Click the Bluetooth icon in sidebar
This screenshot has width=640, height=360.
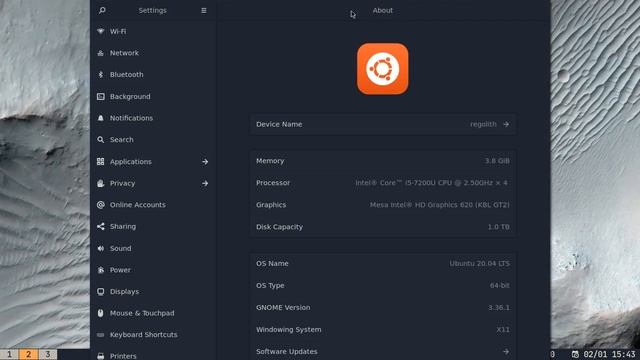100,75
